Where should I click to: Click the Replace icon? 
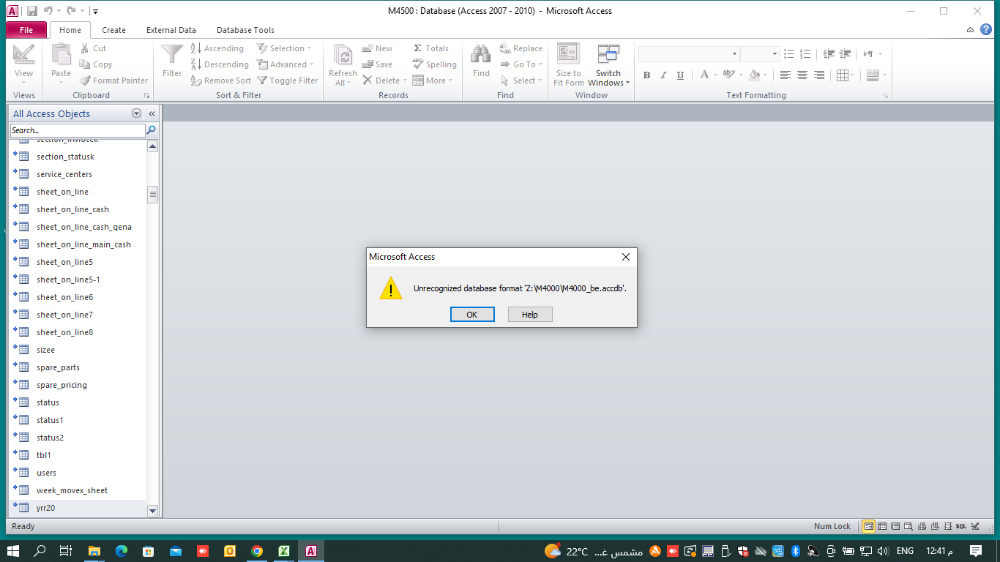505,48
